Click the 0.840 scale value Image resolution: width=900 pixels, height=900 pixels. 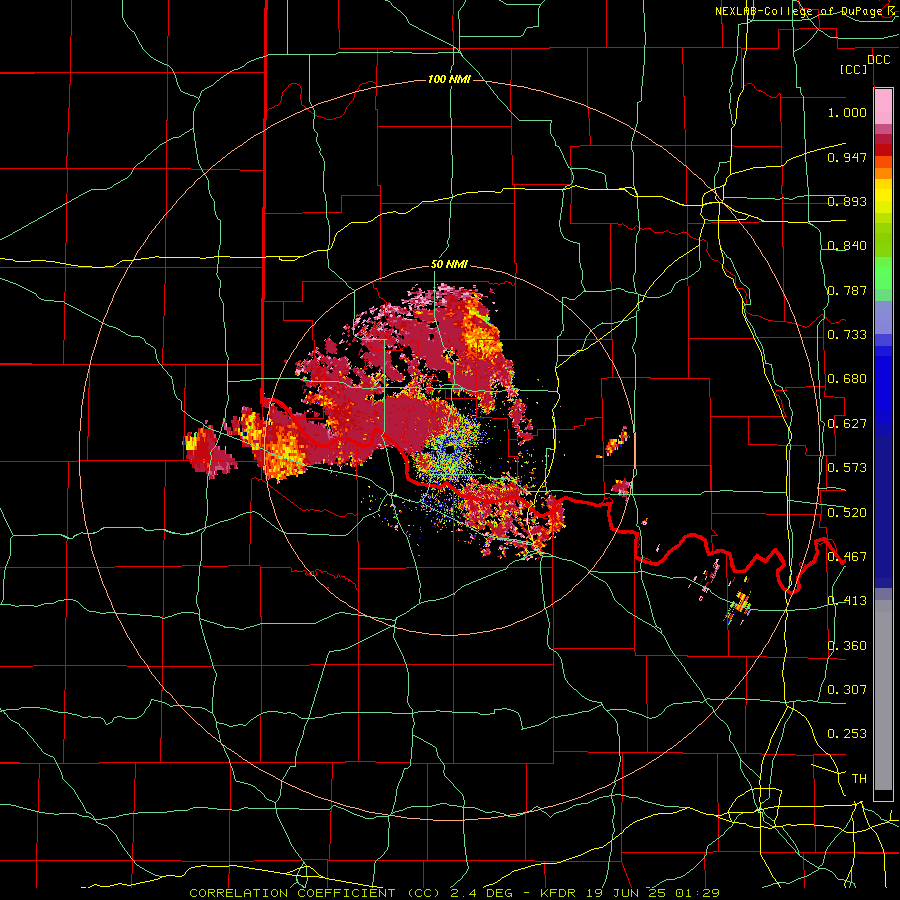(847, 246)
